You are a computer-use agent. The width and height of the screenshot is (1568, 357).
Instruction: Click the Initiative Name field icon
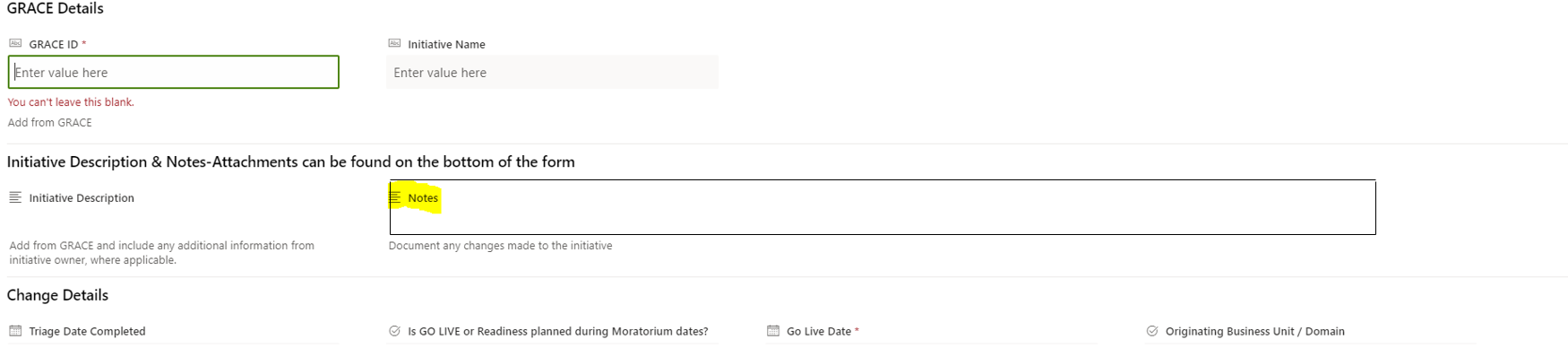[394, 43]
